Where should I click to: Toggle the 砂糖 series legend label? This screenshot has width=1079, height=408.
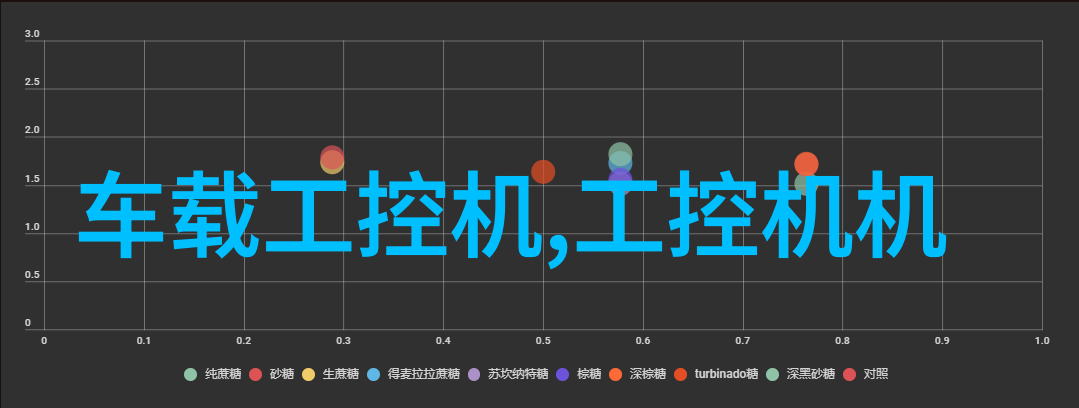pos(282,374)
